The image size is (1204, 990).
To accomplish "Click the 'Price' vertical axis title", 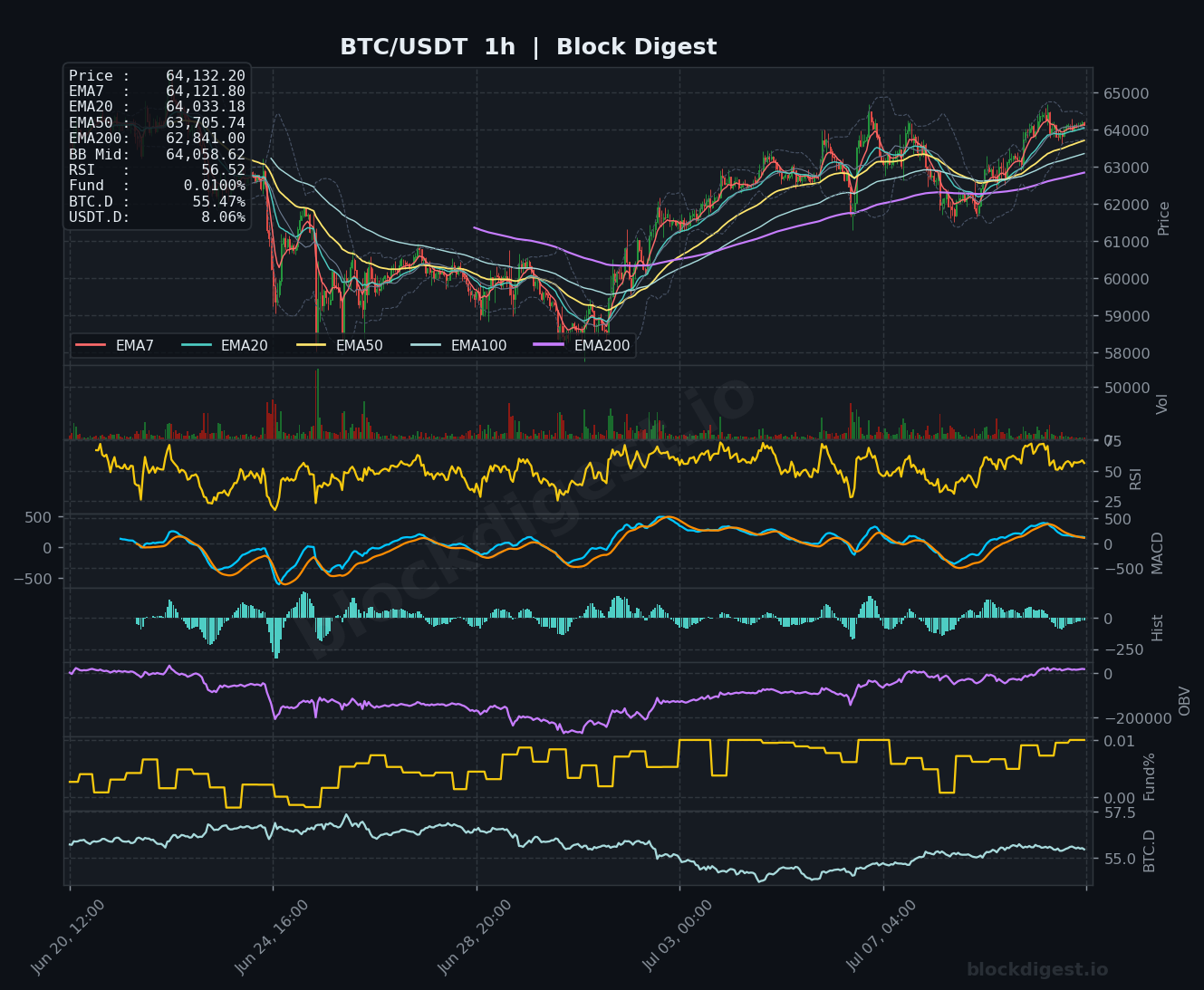I will click(1164, 218).
